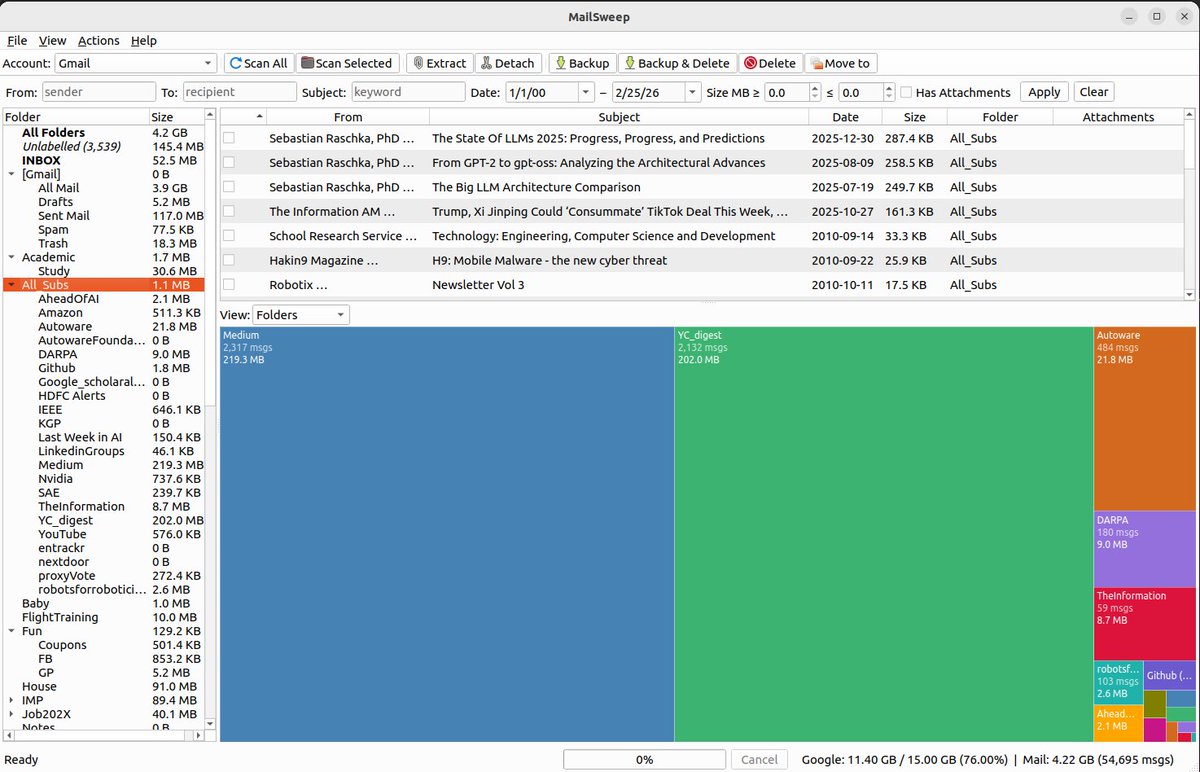
Task: Select the red TheInformation treemap block
Action: (x=1145, y=623)
